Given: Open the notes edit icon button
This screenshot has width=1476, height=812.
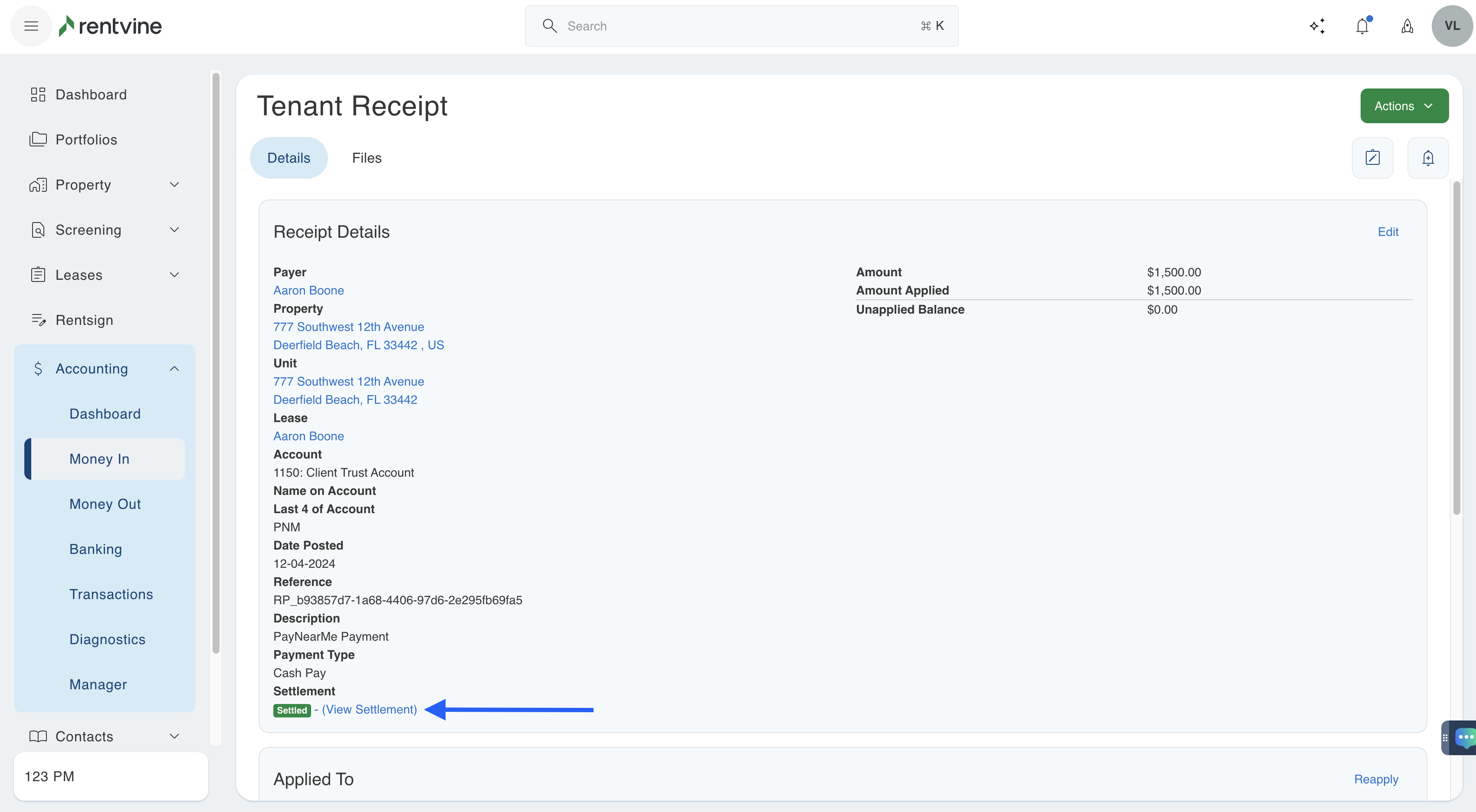Looking at the screenshot, I should [1372, 157].
